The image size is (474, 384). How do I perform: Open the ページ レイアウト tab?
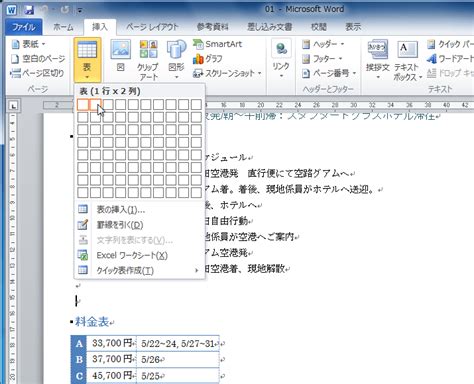click(x=152, y=27)
